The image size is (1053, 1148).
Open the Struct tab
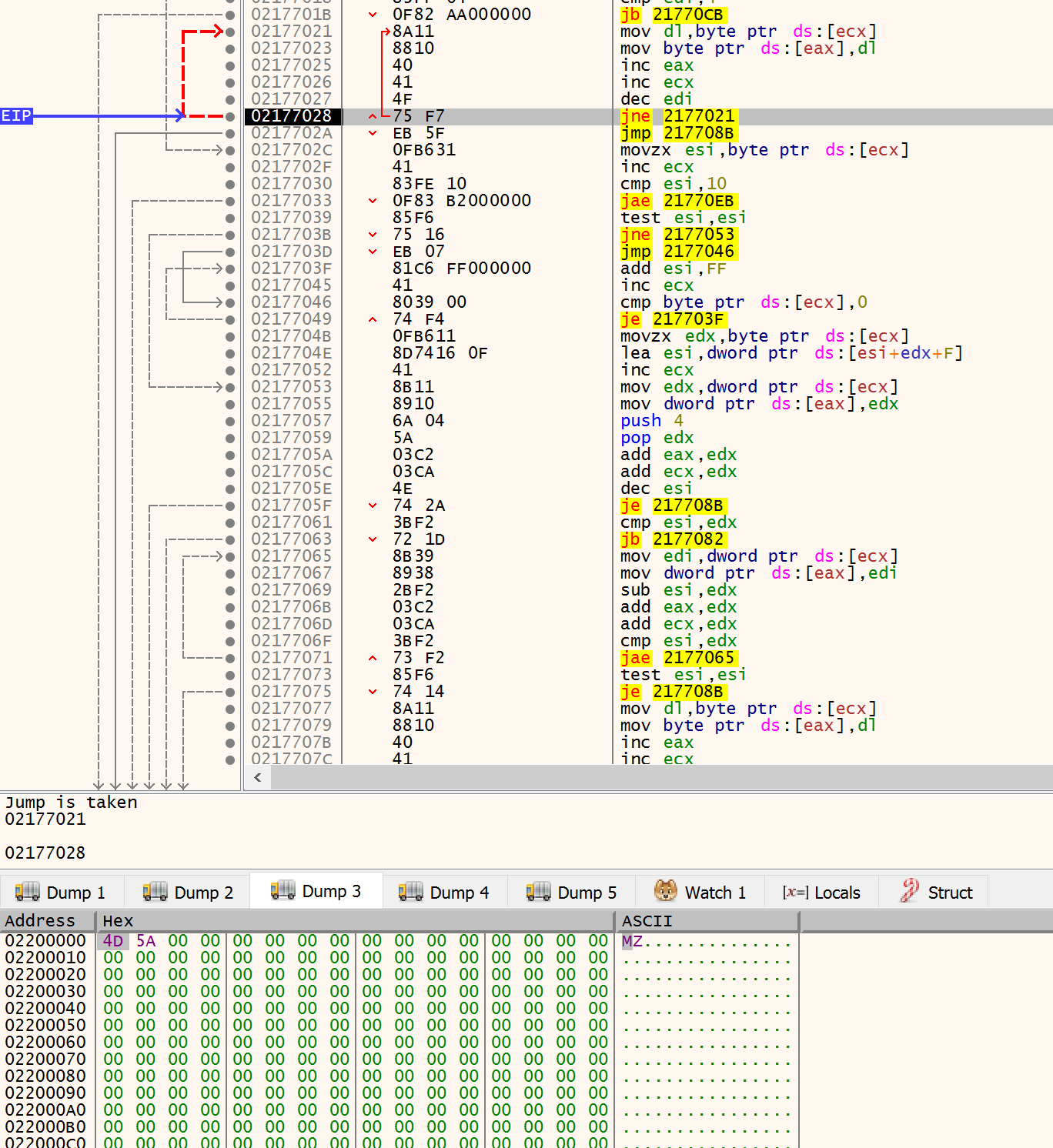pos(934,893)
